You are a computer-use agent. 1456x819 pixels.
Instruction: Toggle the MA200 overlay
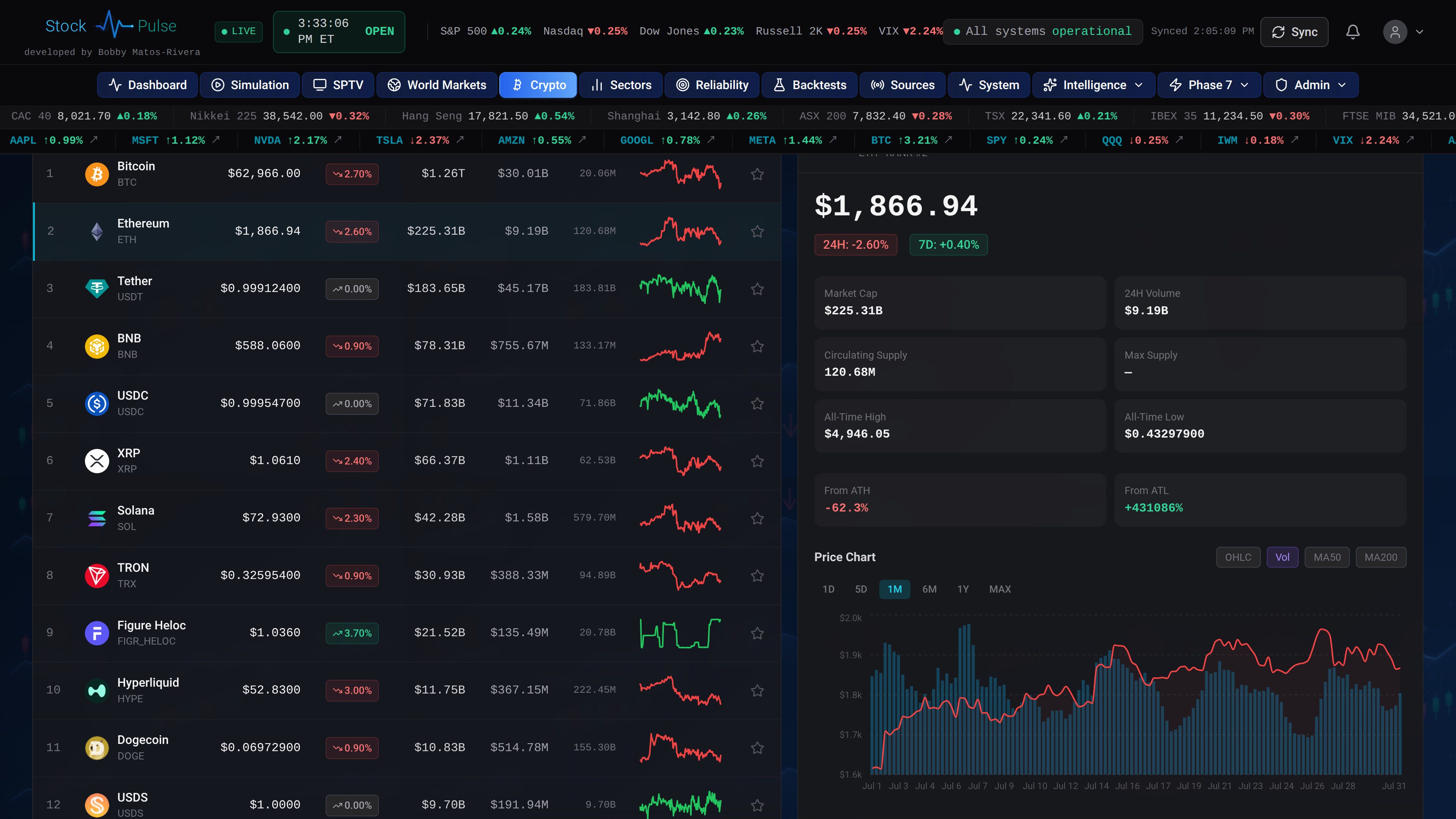(x=1380, y=557)
